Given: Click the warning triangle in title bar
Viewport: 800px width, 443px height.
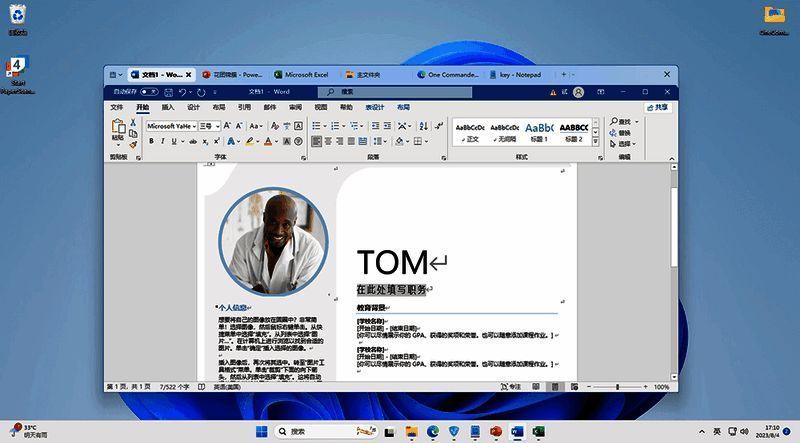Looking at the screenshot, I should pyautogui.click(x=553, y=92).
